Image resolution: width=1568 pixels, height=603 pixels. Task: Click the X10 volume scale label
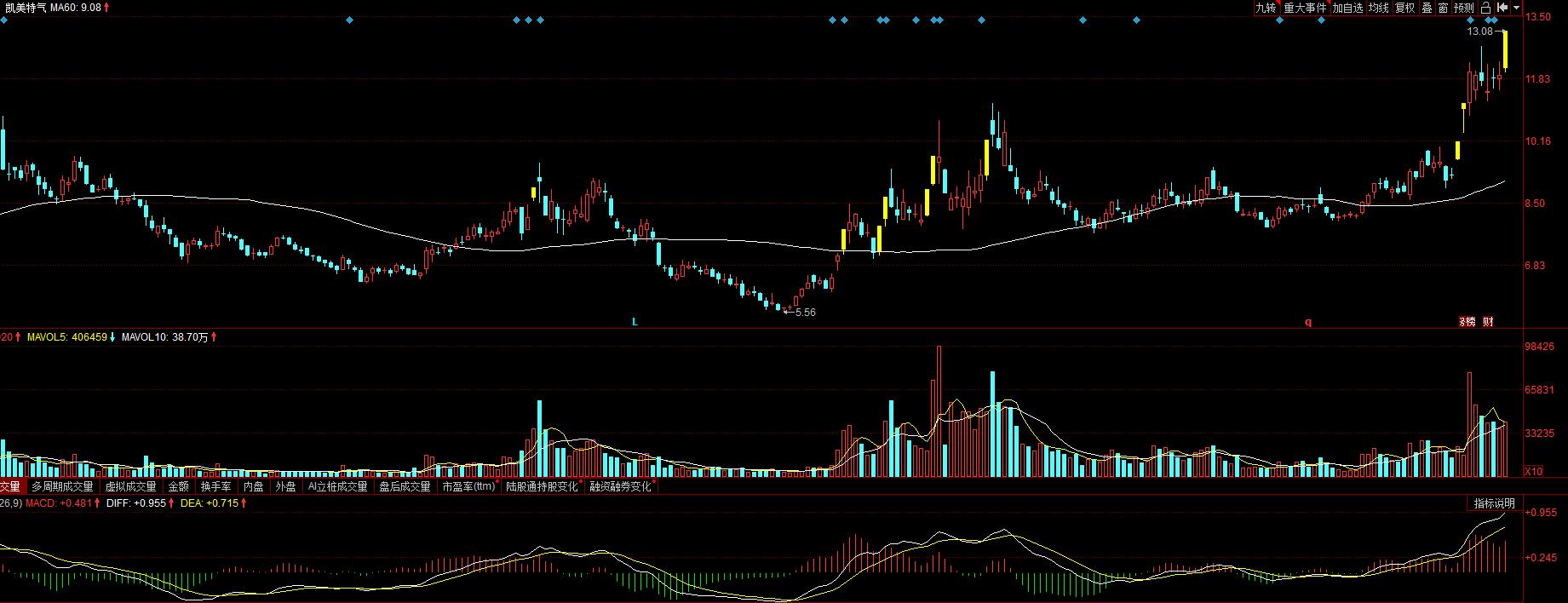(x=1533, y=471)
